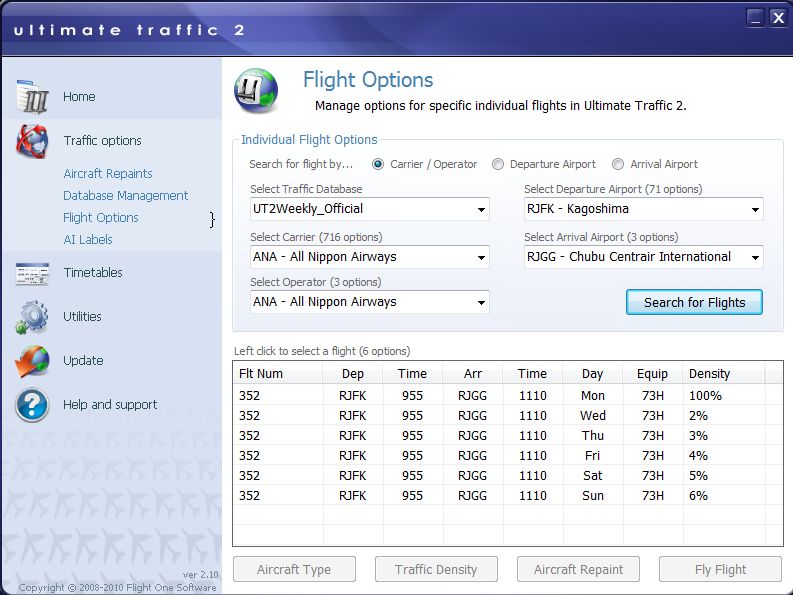
Task: Close the Ultimate Traffic 2 window
Action: [x=778, y=18]
